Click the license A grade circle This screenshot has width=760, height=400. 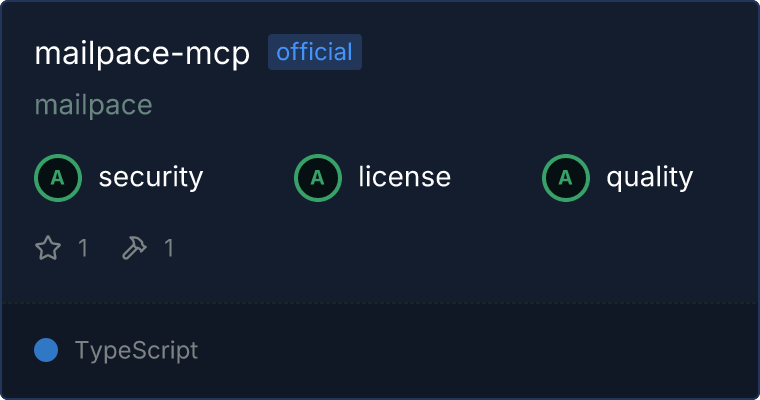click(318, 178)
